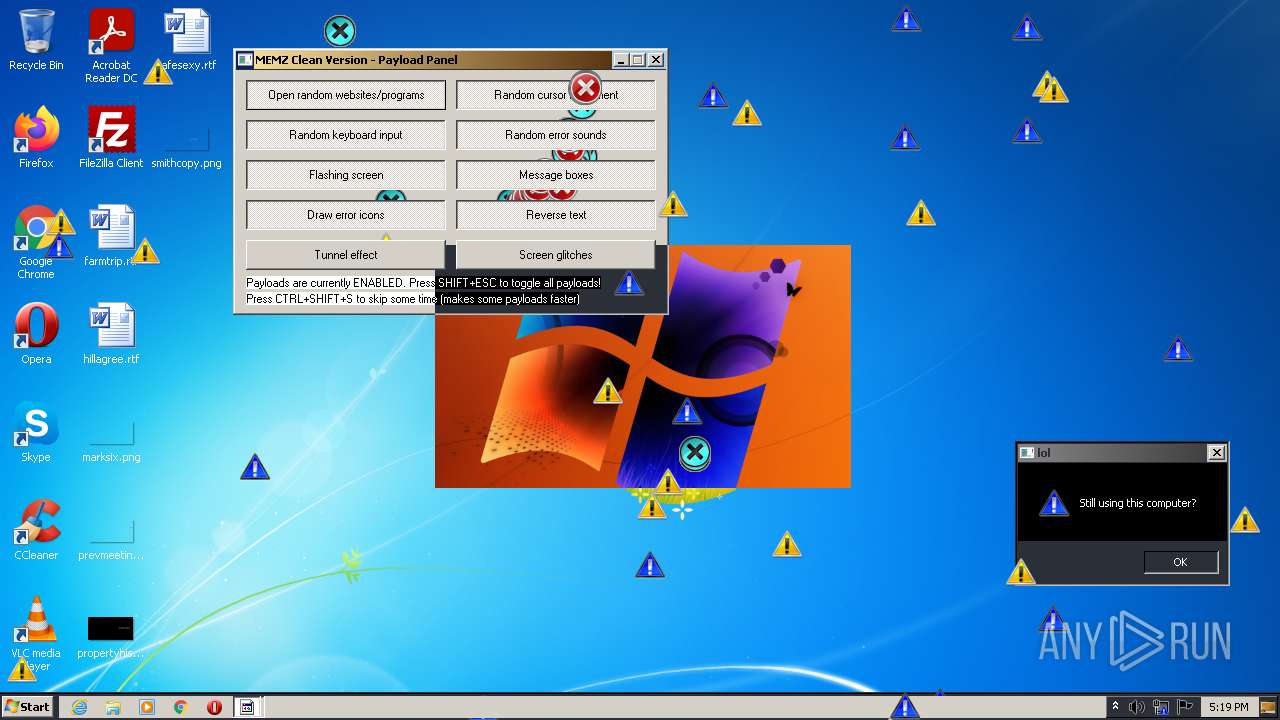The image size is (1280, 720).
Task: Open Windows Media Player taskbar icon
Action: point(147,707)
